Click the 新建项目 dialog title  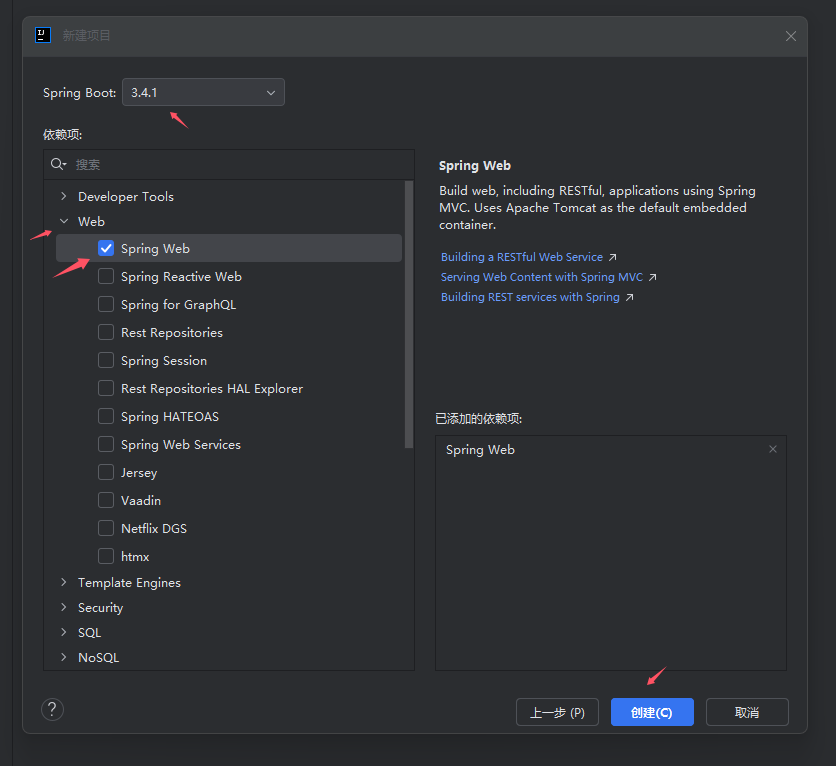(x=86, y=35)
